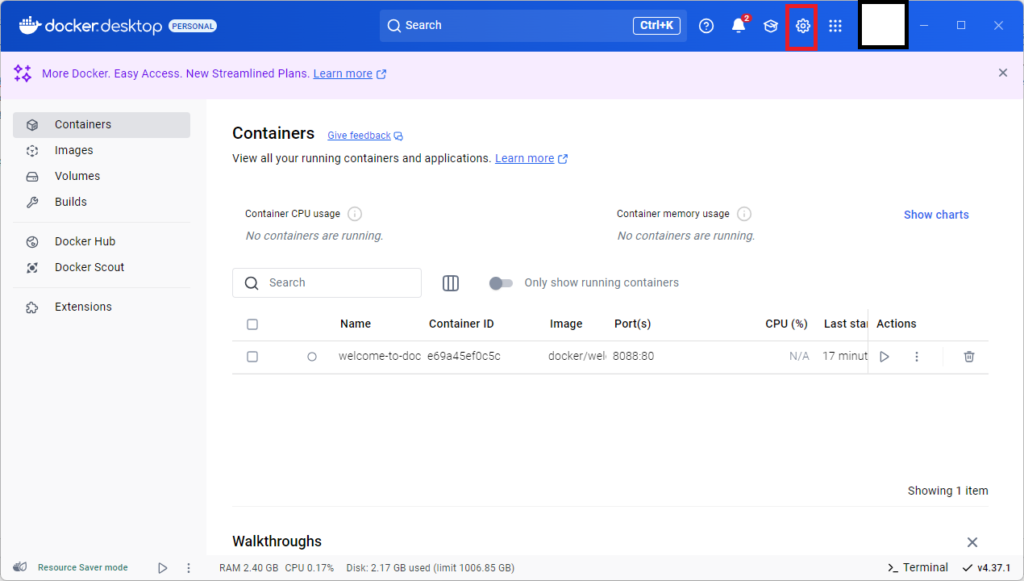Open the notifications bell

click(739, 25)
